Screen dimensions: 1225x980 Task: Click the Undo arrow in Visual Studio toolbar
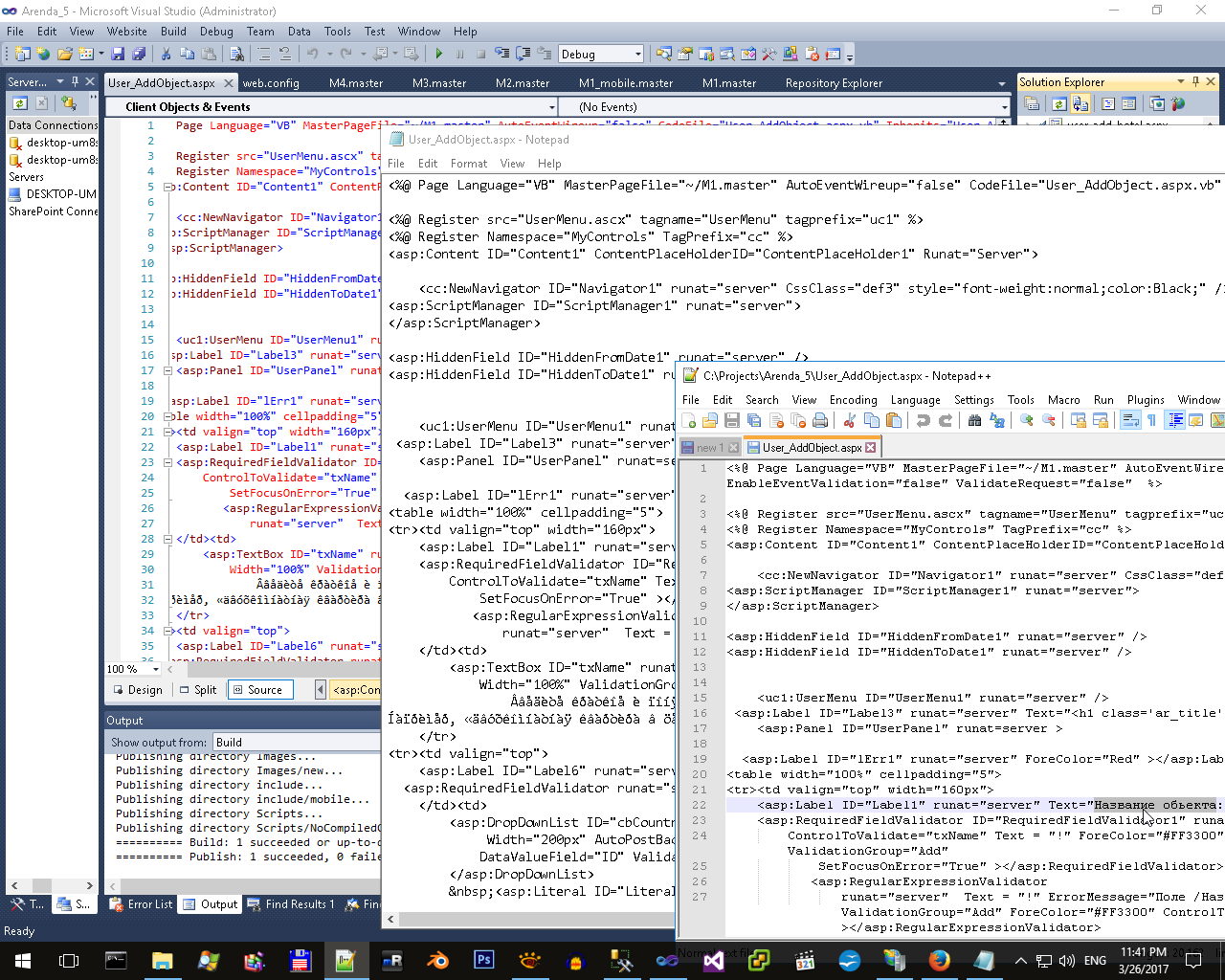pyautogui.click(x=312, y=55)
